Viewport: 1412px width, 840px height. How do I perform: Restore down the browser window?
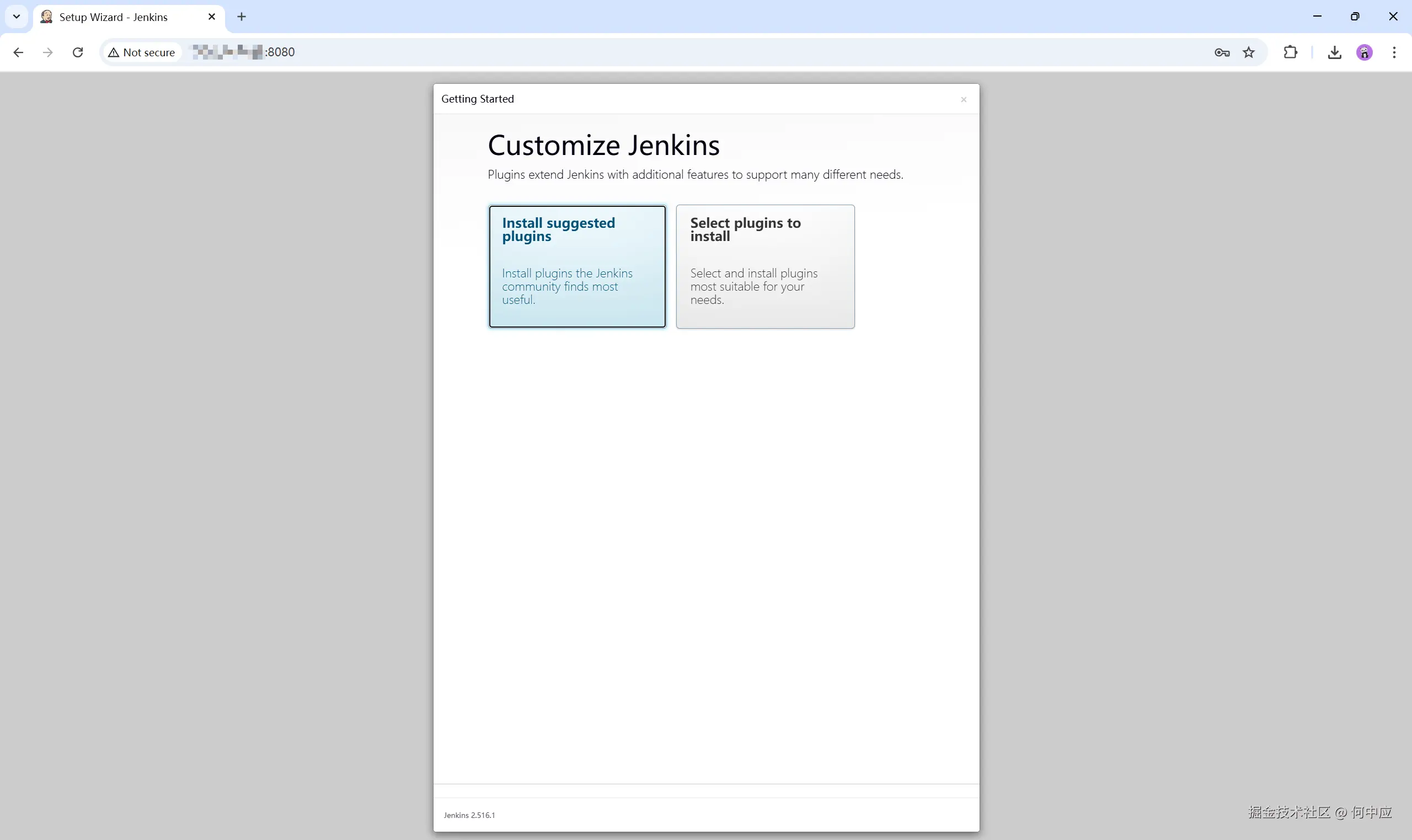point(1355,17)
